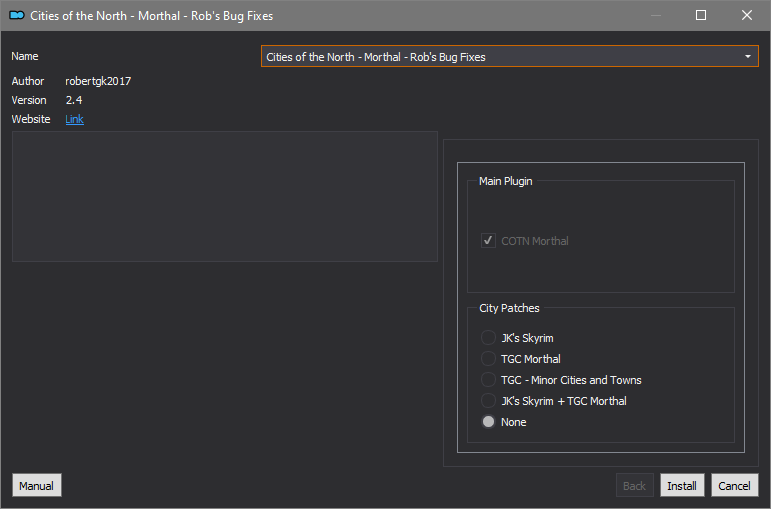Viewport: 771px width, 509px height.
Task: Click the empty description image area
Action: (225, 196)
